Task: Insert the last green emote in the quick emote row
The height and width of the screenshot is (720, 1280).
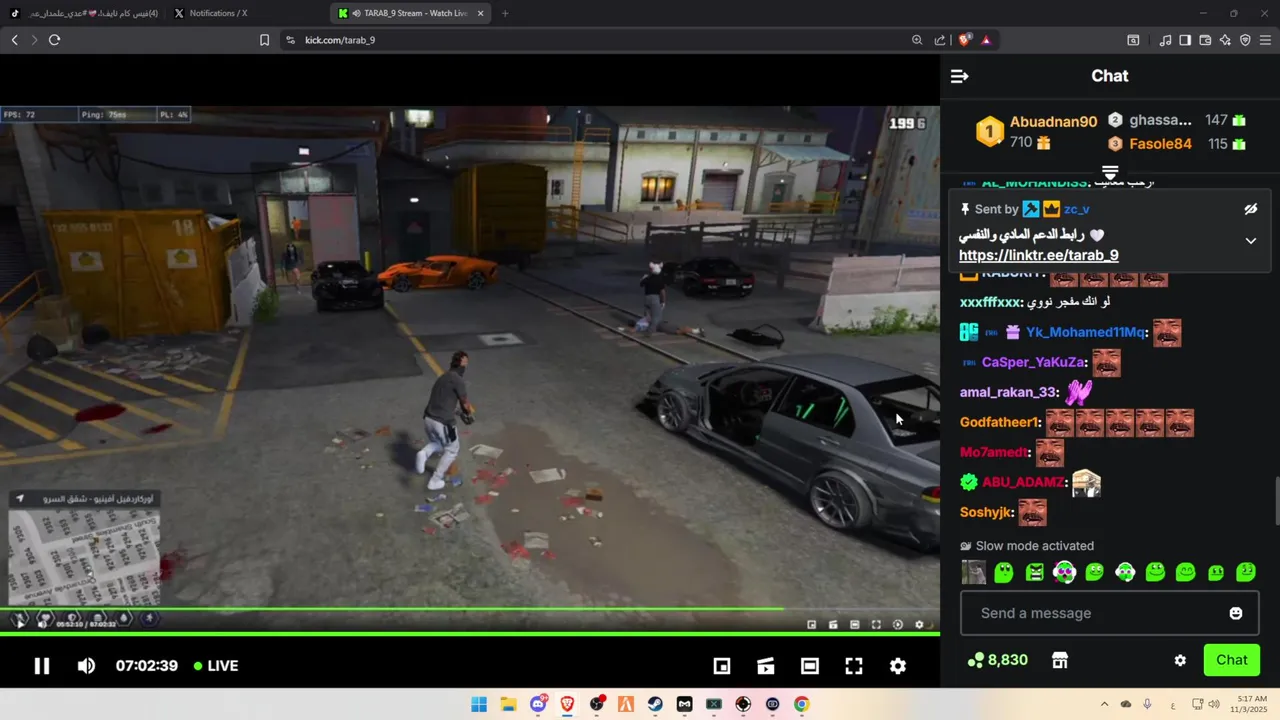Action: (x=1246, y=573)
